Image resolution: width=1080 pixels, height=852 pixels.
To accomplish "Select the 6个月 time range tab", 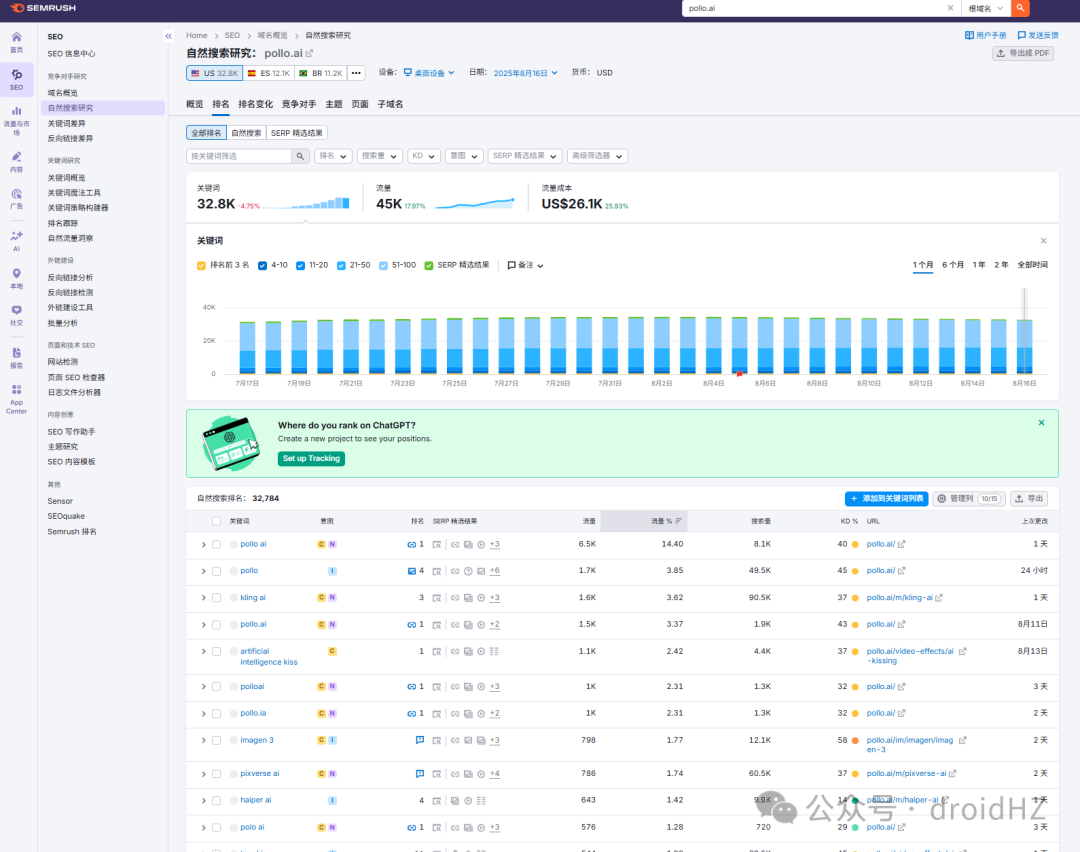I will pos(953,265).
